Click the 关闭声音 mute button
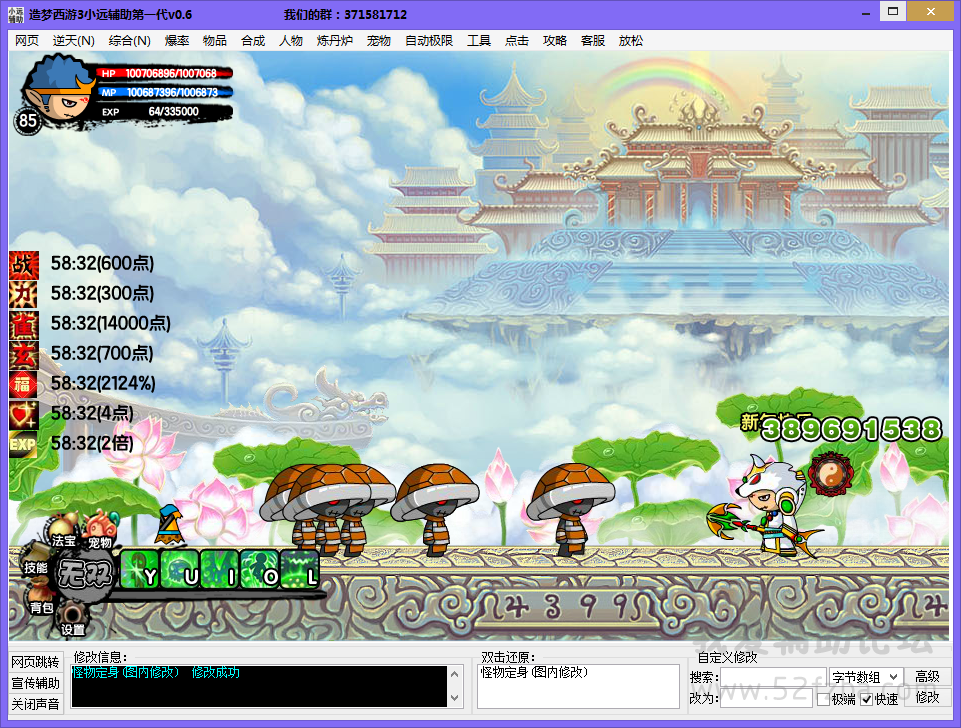The height and width of the screenshot is (728, 961). point(36,704)
